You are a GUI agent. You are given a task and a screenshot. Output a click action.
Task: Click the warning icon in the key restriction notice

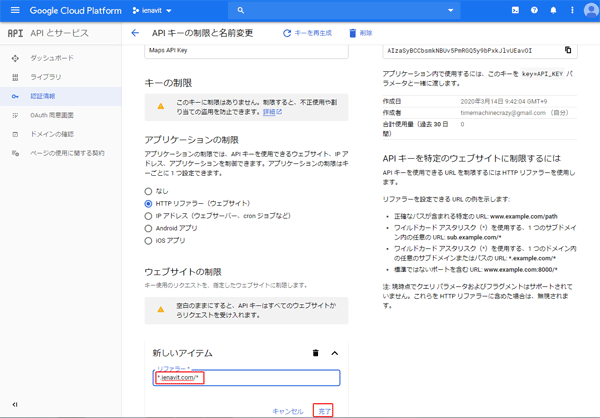[161, 106]
